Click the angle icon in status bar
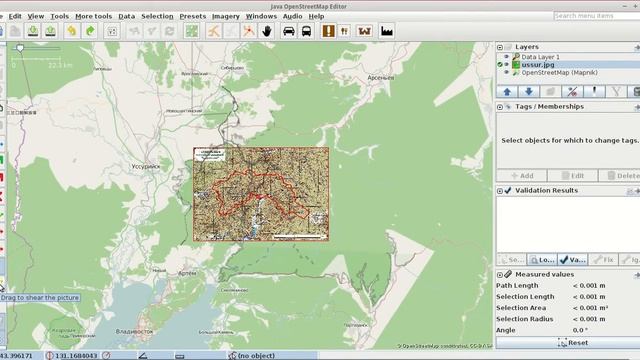Screen dimensions: 640x360 143,356
